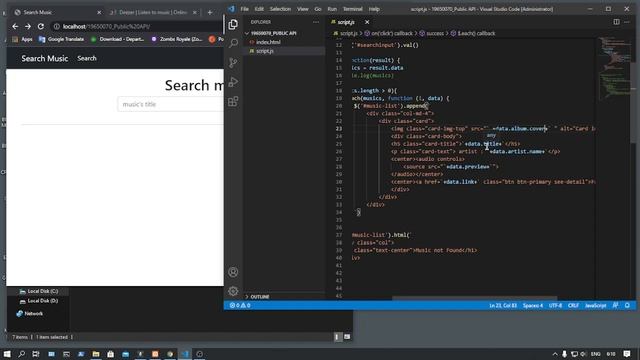Viewport: 640px width, 360px height.
Task: Open the Accounts icon in activity bar
Action: [x=233, y=272]
